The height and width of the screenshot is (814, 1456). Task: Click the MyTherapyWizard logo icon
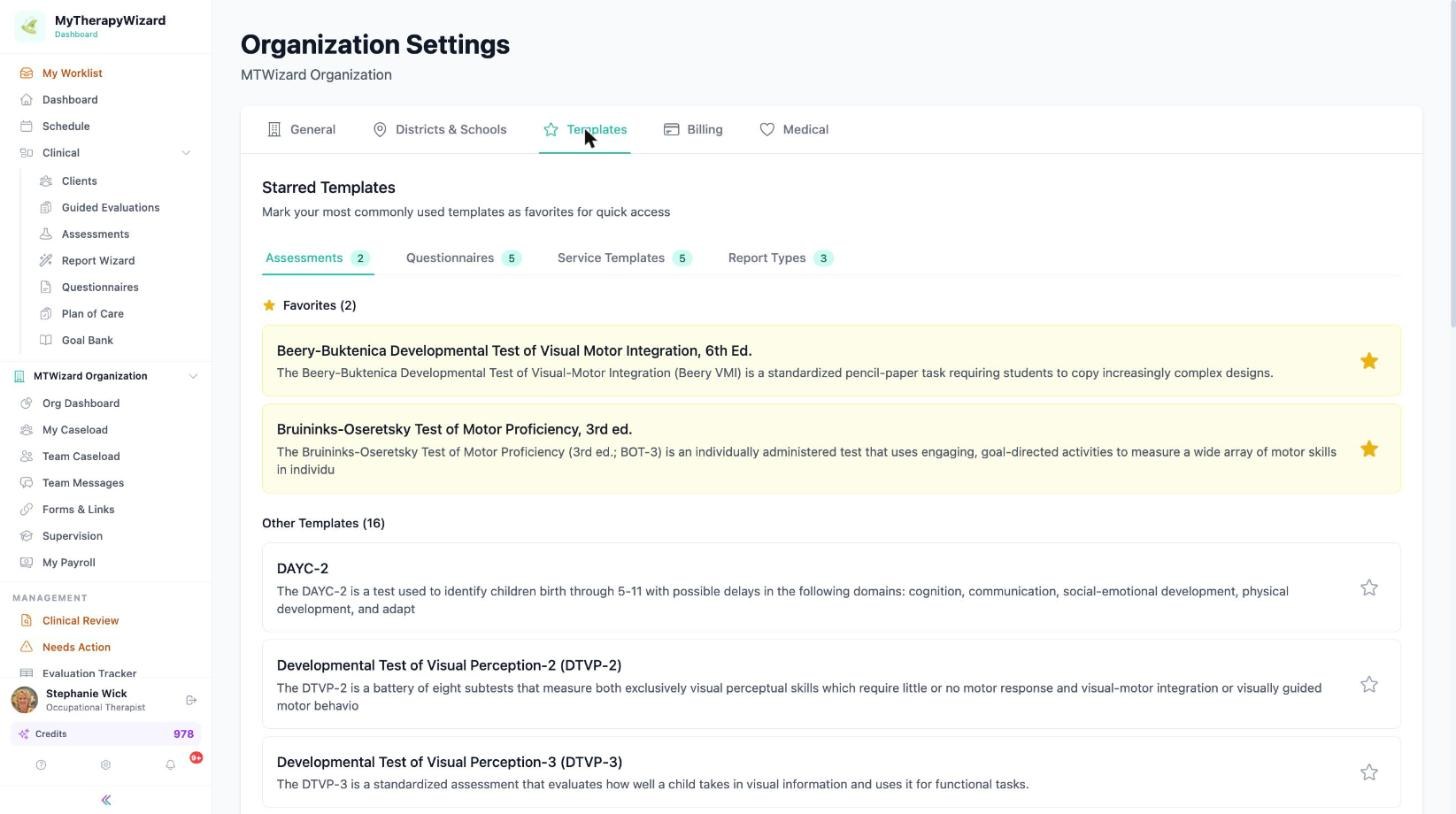(x=30, y=26)
